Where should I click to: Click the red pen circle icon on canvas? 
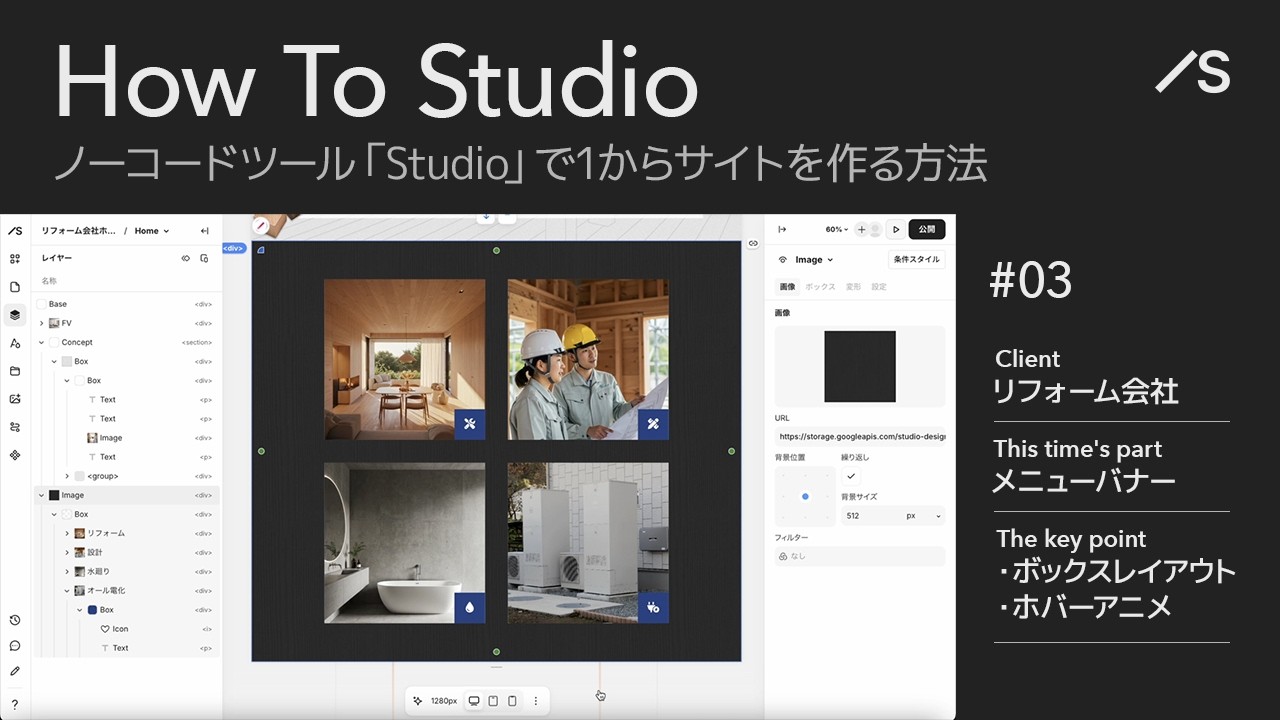pyautogui.click(x=261, y=225)
